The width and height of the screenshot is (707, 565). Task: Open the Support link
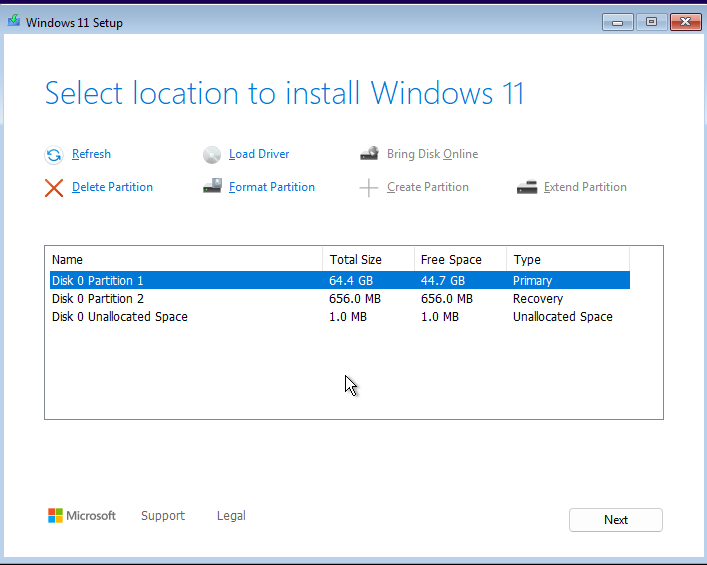click(x=163, y=516)
